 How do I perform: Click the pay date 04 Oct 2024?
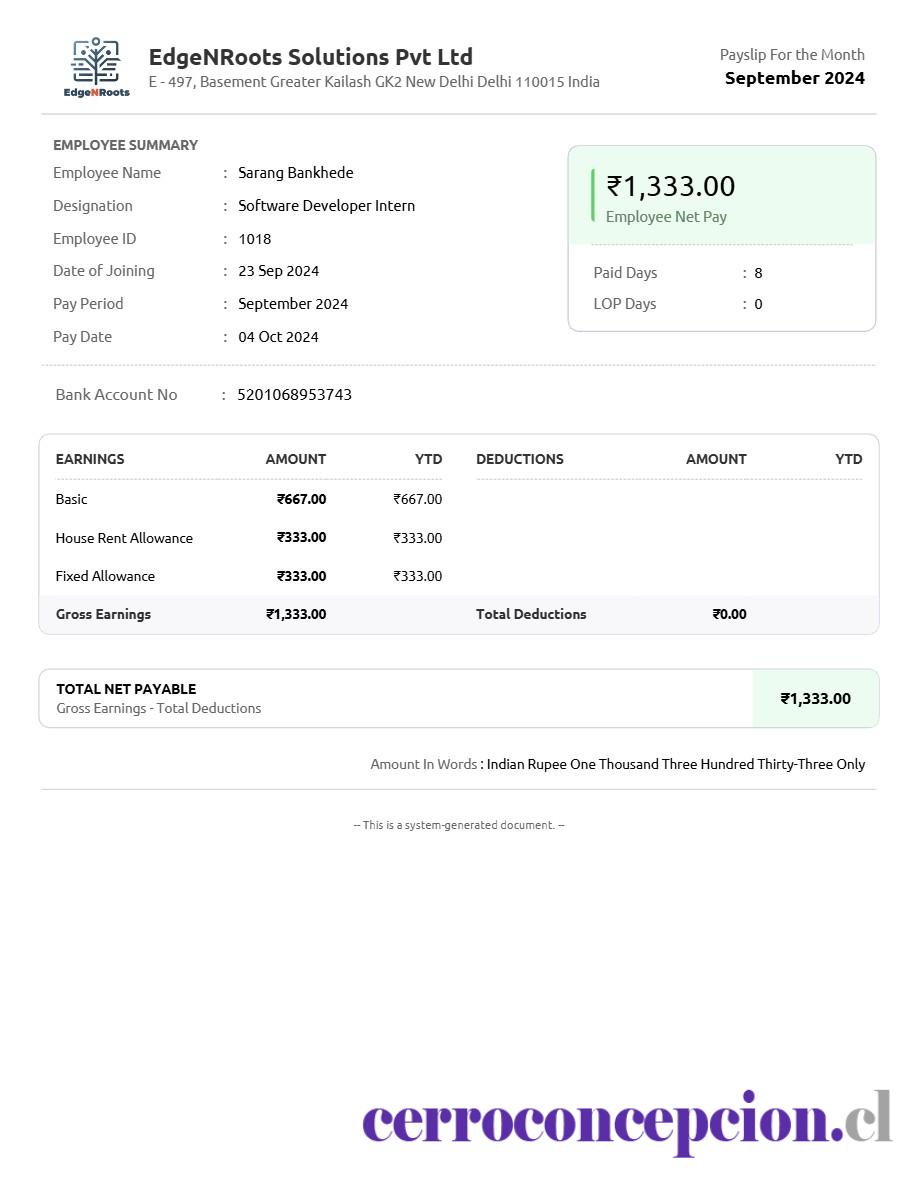[x=278, y=337]
